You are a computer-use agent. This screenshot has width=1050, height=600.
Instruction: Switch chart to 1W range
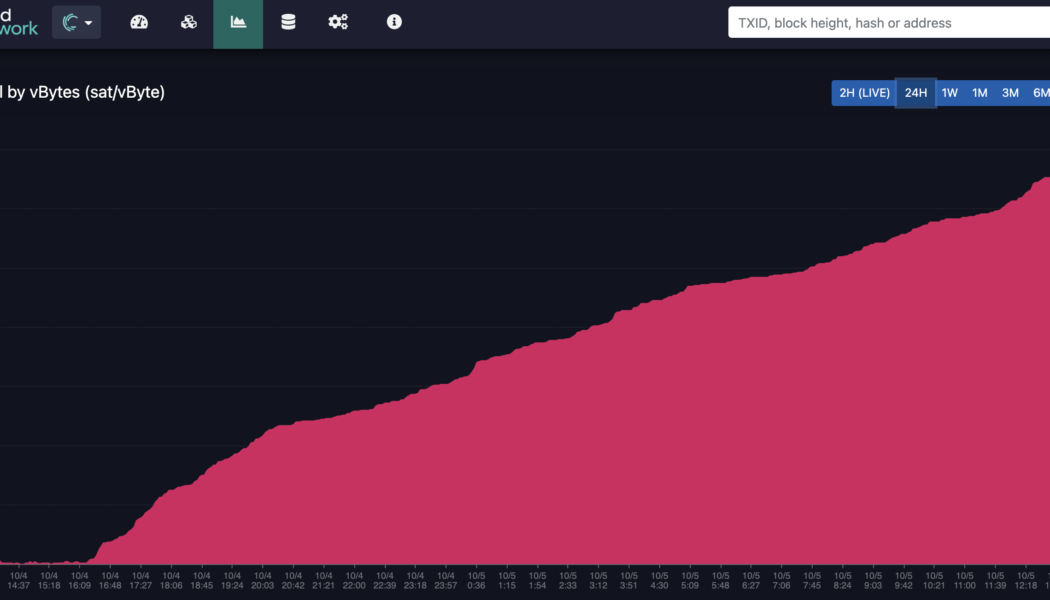pos(950,93)
